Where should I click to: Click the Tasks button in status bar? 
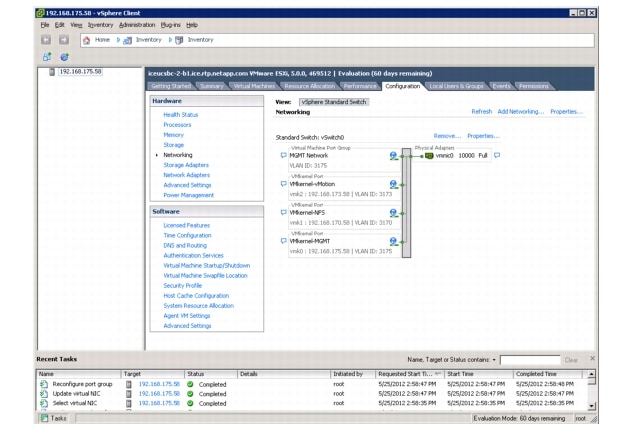(x=53, y=418)
